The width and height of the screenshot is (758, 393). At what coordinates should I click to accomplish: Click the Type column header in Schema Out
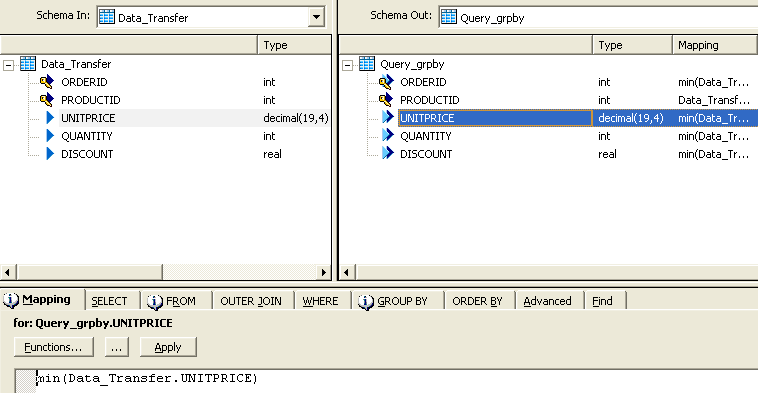pyautogui.click(x=632, y=45)
